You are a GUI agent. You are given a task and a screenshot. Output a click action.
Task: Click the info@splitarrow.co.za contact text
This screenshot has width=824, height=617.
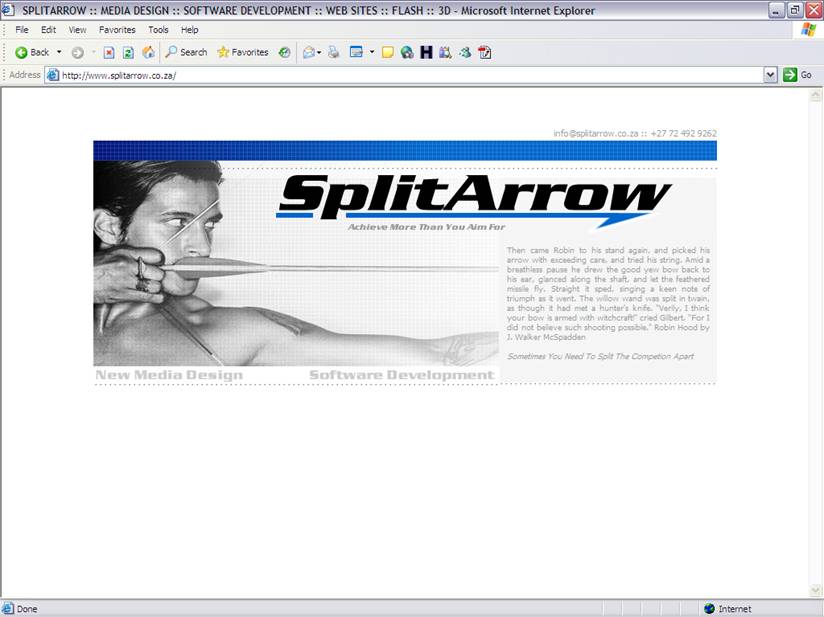595,133
